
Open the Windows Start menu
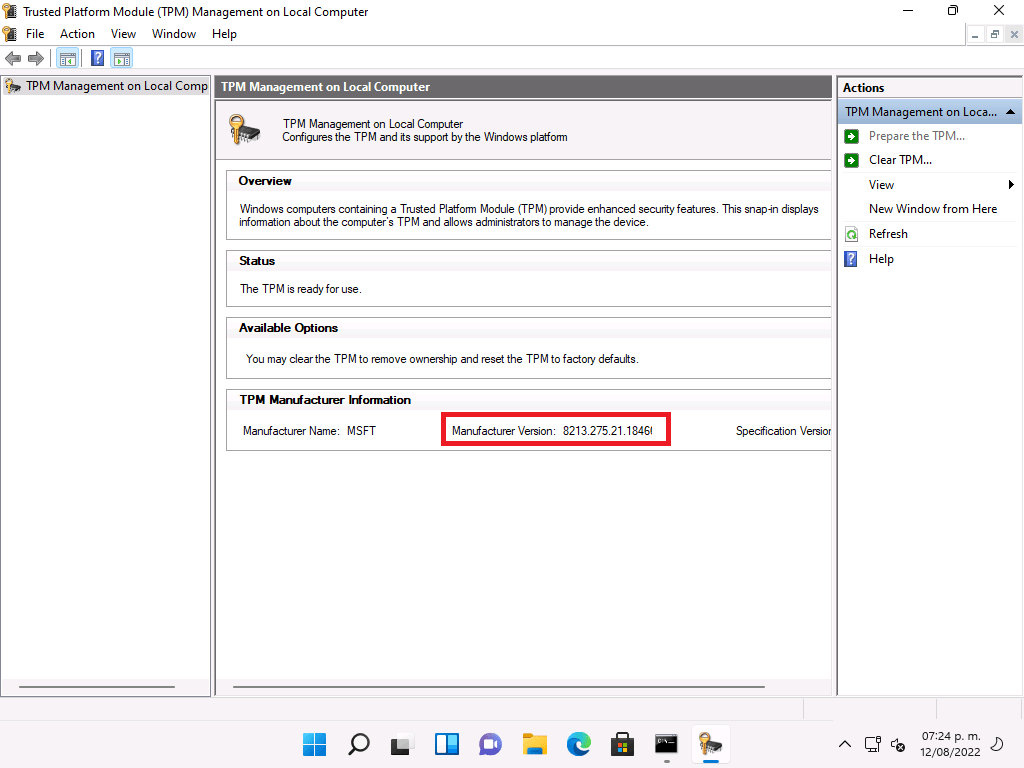pos(314,744)
